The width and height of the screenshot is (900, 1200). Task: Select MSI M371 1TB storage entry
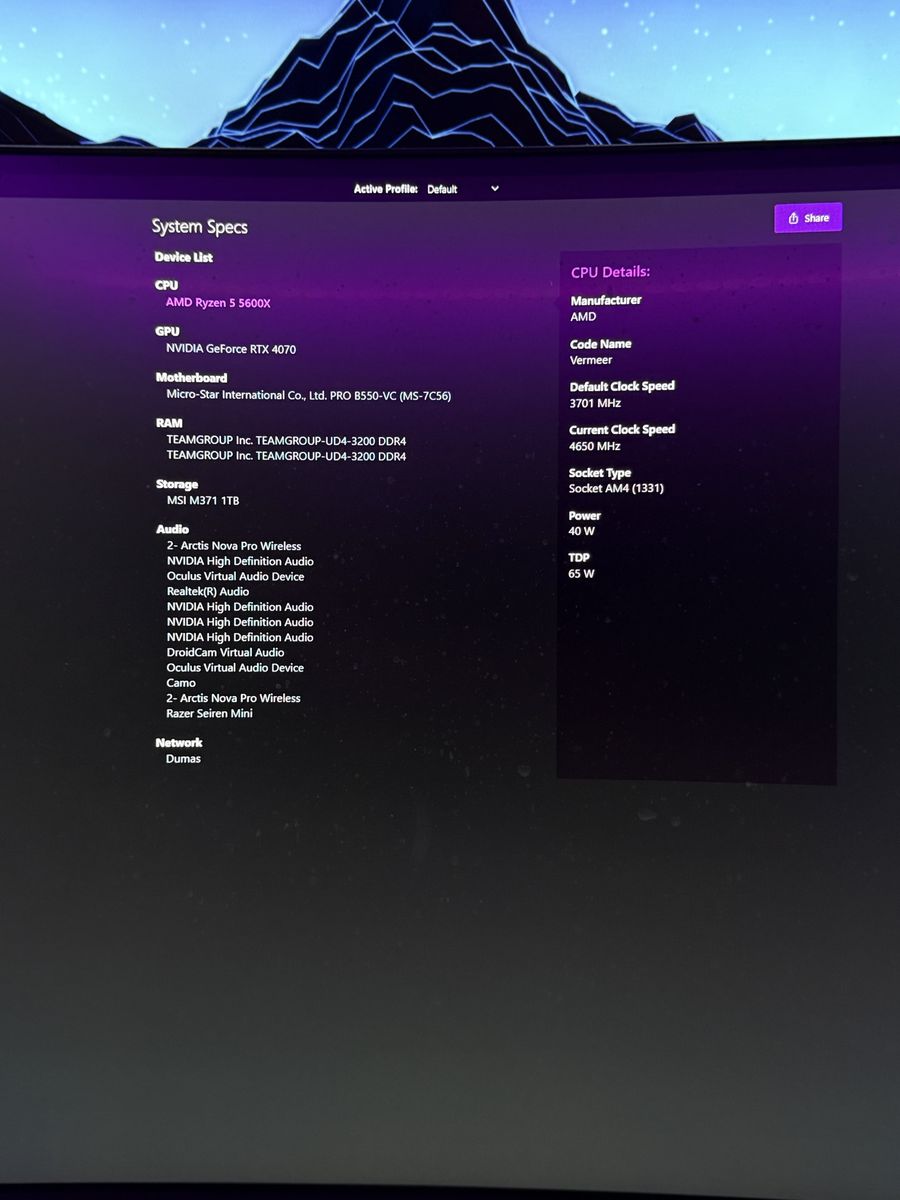point(203,500)
